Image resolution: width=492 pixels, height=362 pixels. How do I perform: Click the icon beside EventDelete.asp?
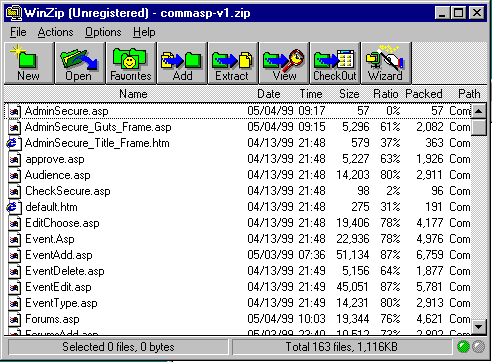click(14, 271)
